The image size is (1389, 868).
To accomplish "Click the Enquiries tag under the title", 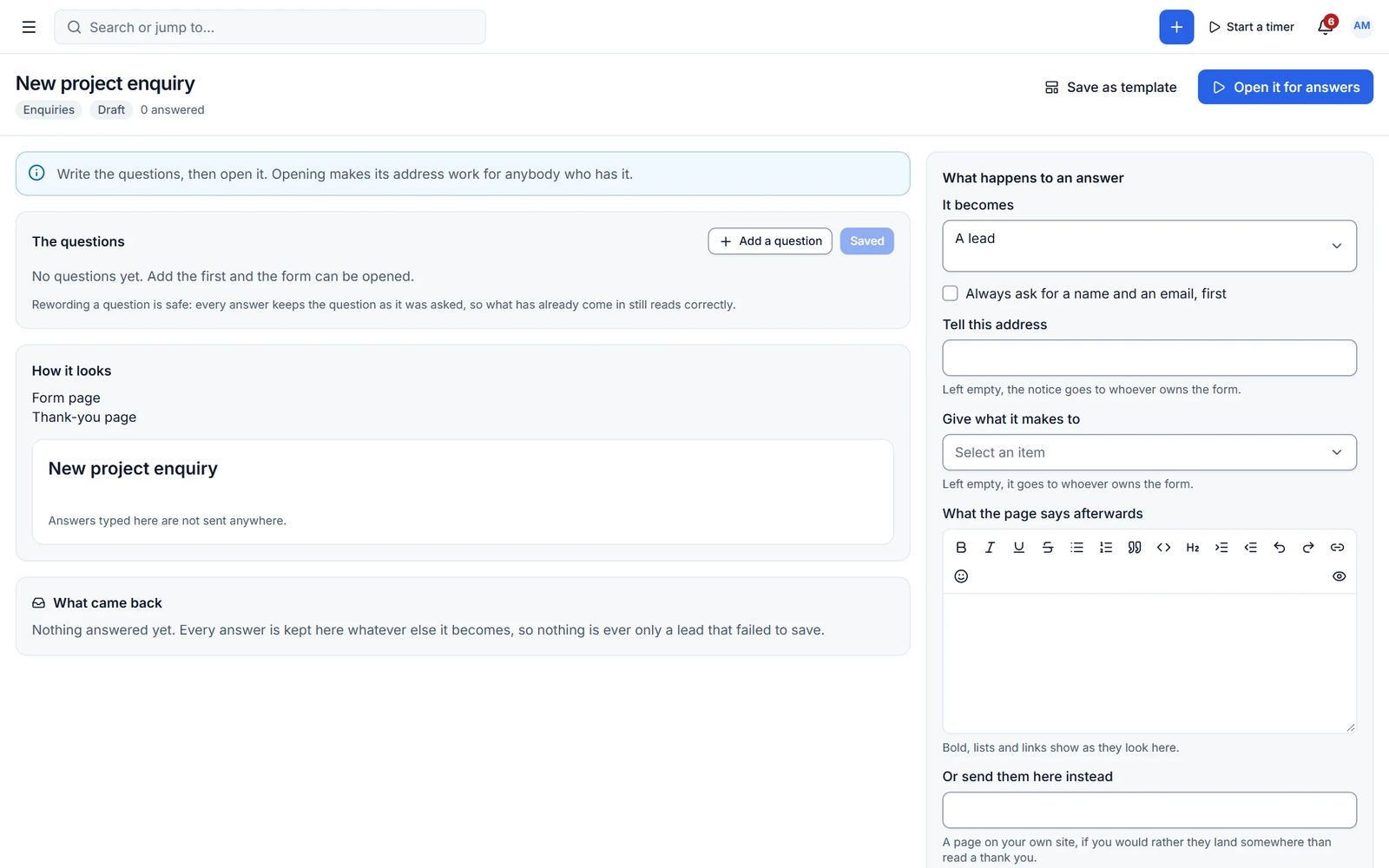I will pyautogui.click(x=49, y=109).
